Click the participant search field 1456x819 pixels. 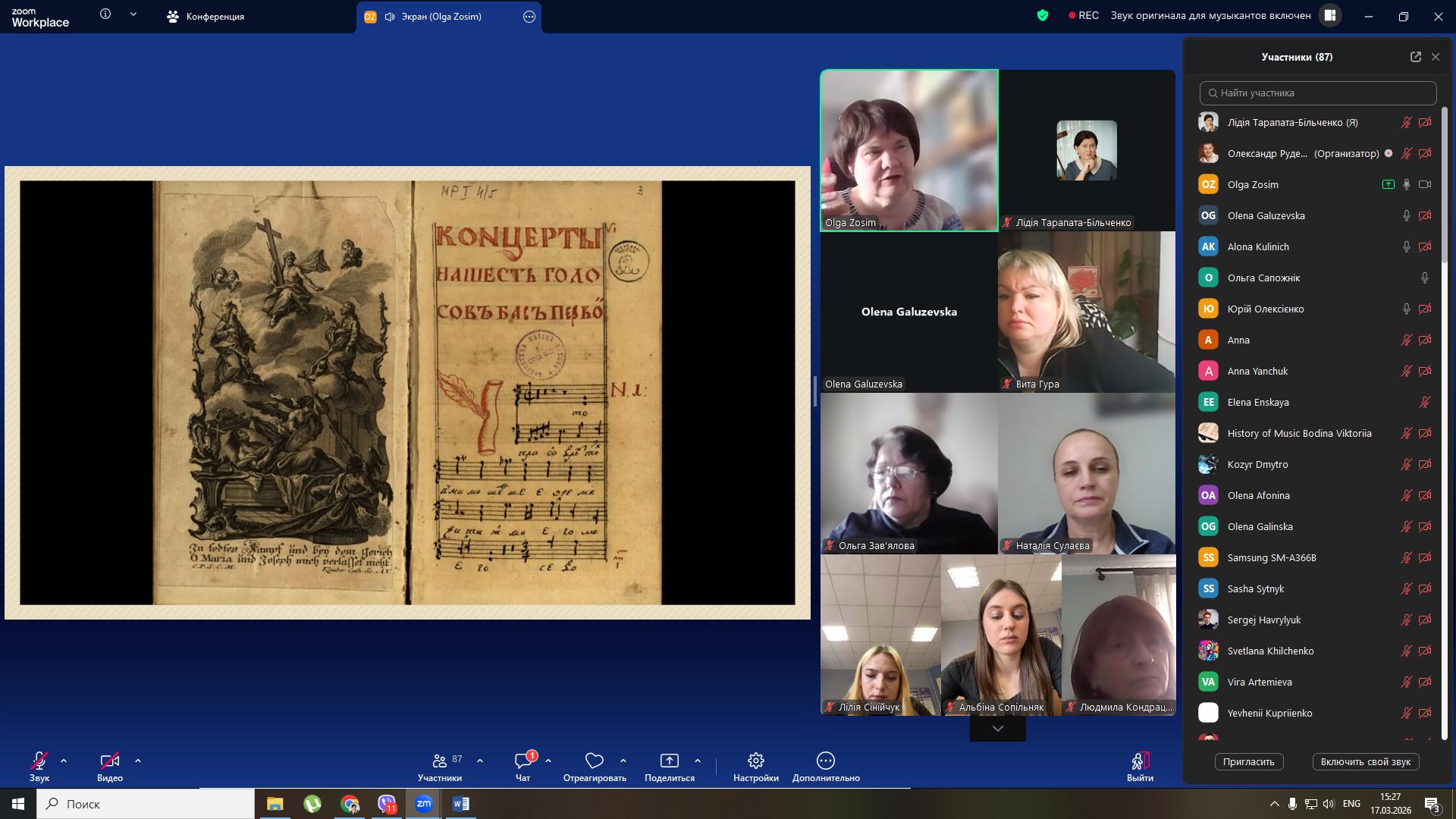click(1318, 93)
